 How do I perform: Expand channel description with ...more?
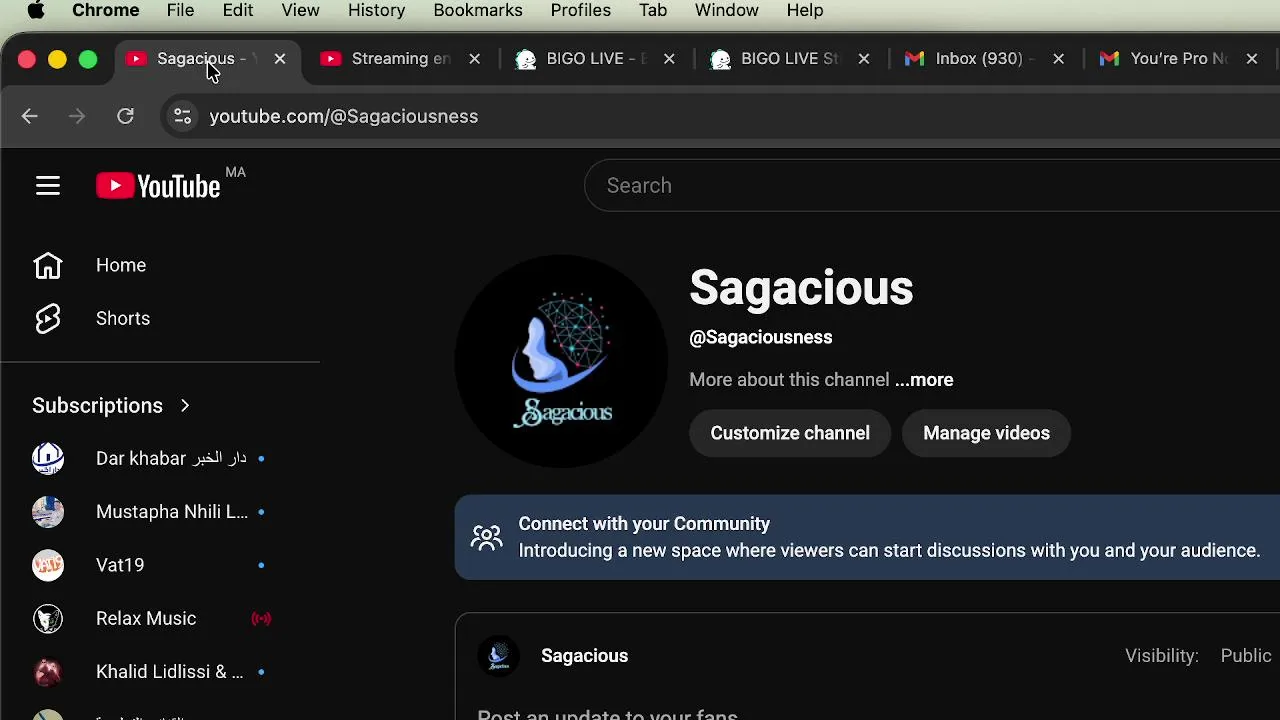924,380
